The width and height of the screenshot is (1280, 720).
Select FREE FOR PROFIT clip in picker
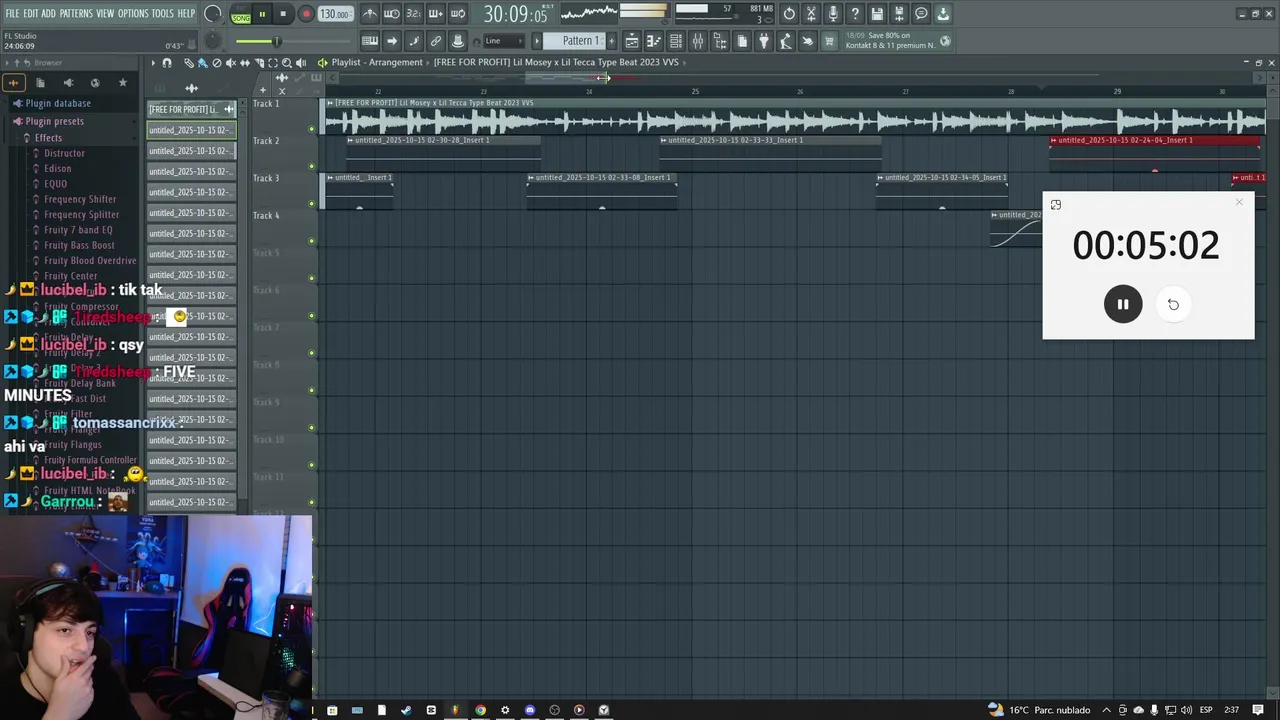click(x=191, y=109)
